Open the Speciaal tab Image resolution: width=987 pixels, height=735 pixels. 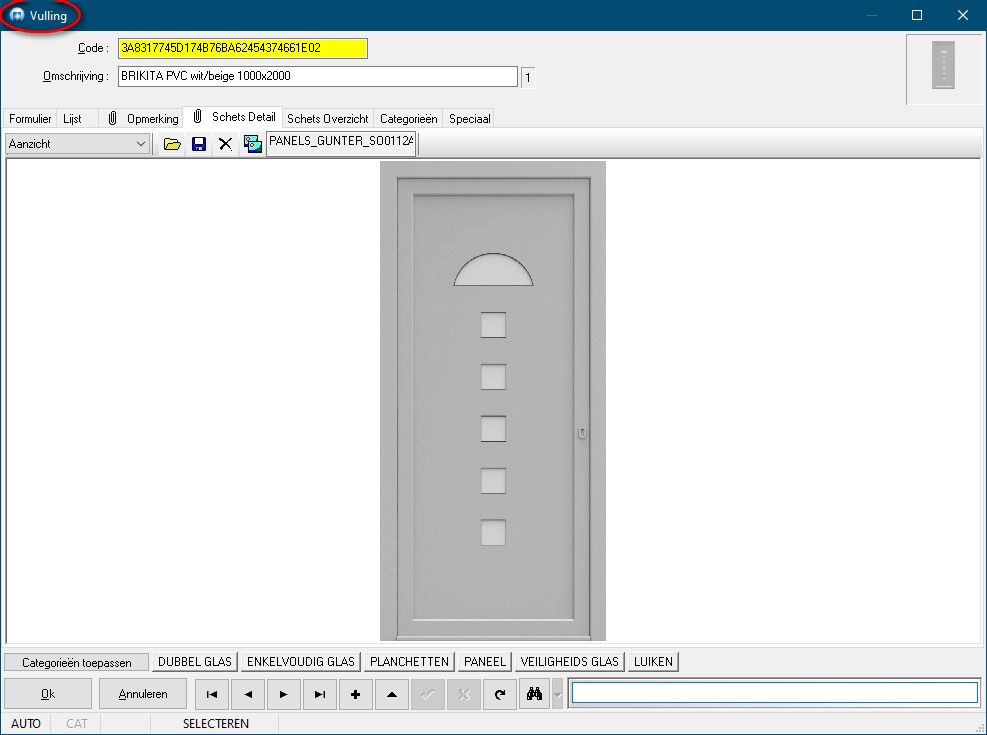tap(470, 118)
